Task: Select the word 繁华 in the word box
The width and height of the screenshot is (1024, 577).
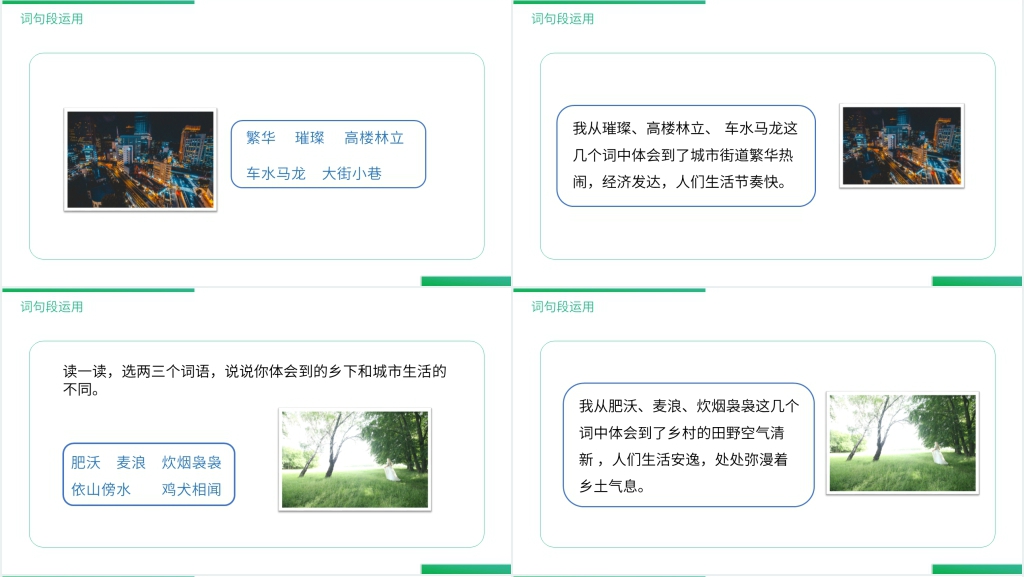Action: pos(261,138)
